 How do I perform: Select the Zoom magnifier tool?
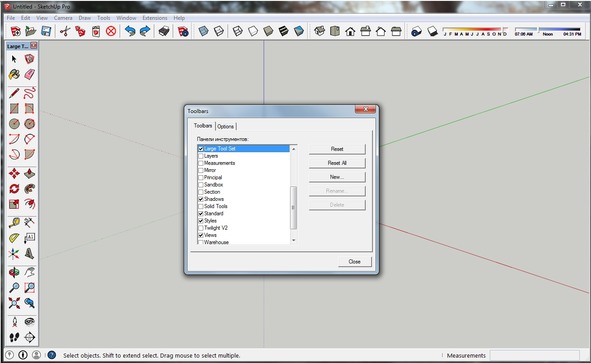coord(14,288)
